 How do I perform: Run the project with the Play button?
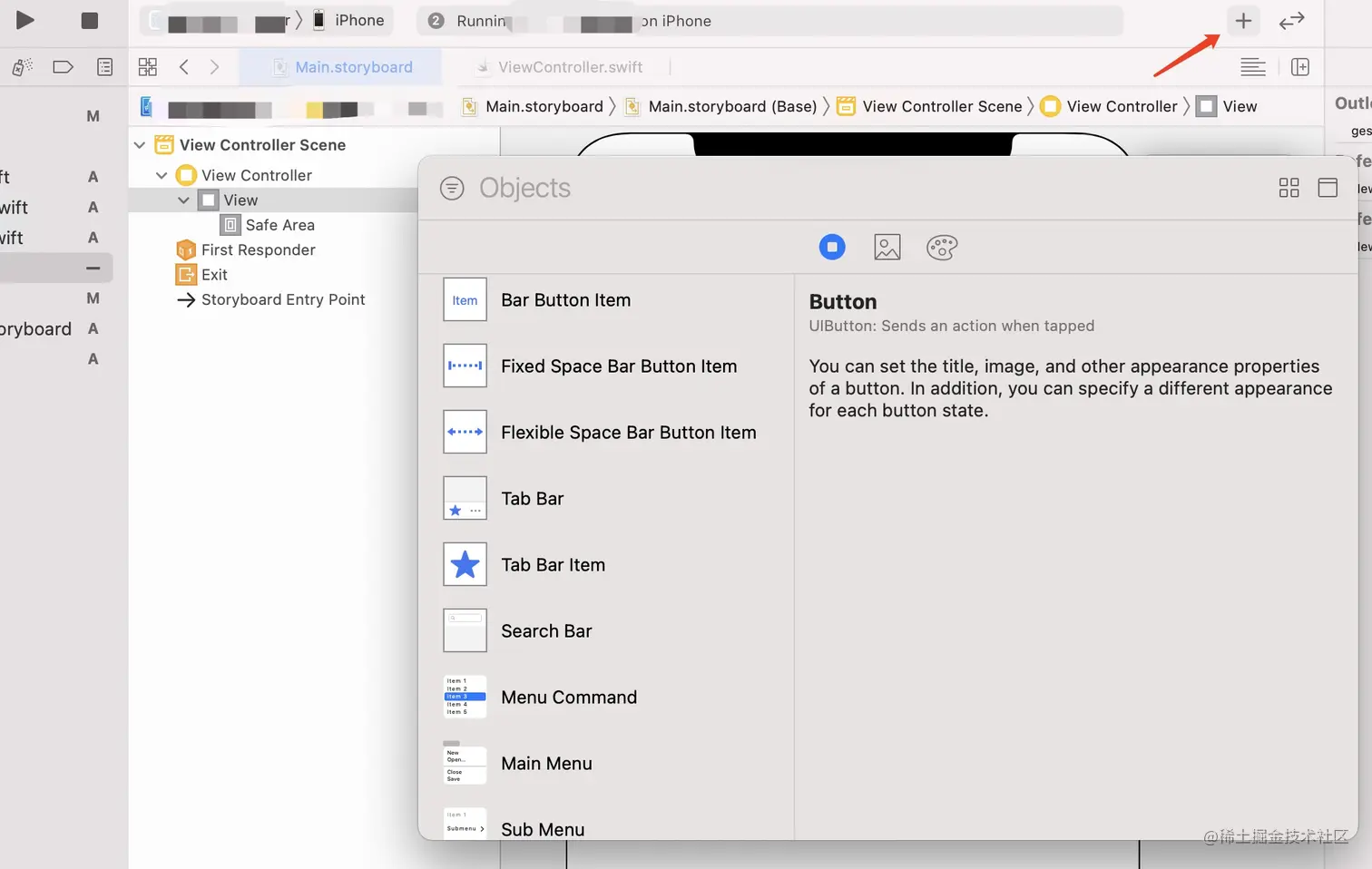pyautogui.click(x=25, y=20)
